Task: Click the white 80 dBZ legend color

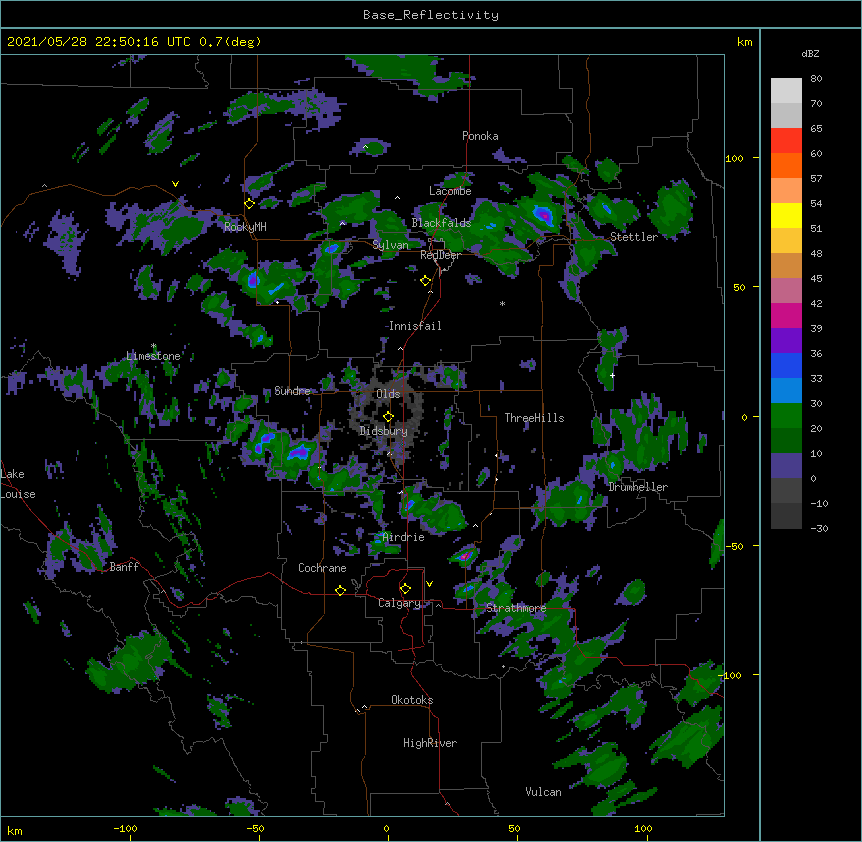Action: pyautogui.click(x=786, y=90)
